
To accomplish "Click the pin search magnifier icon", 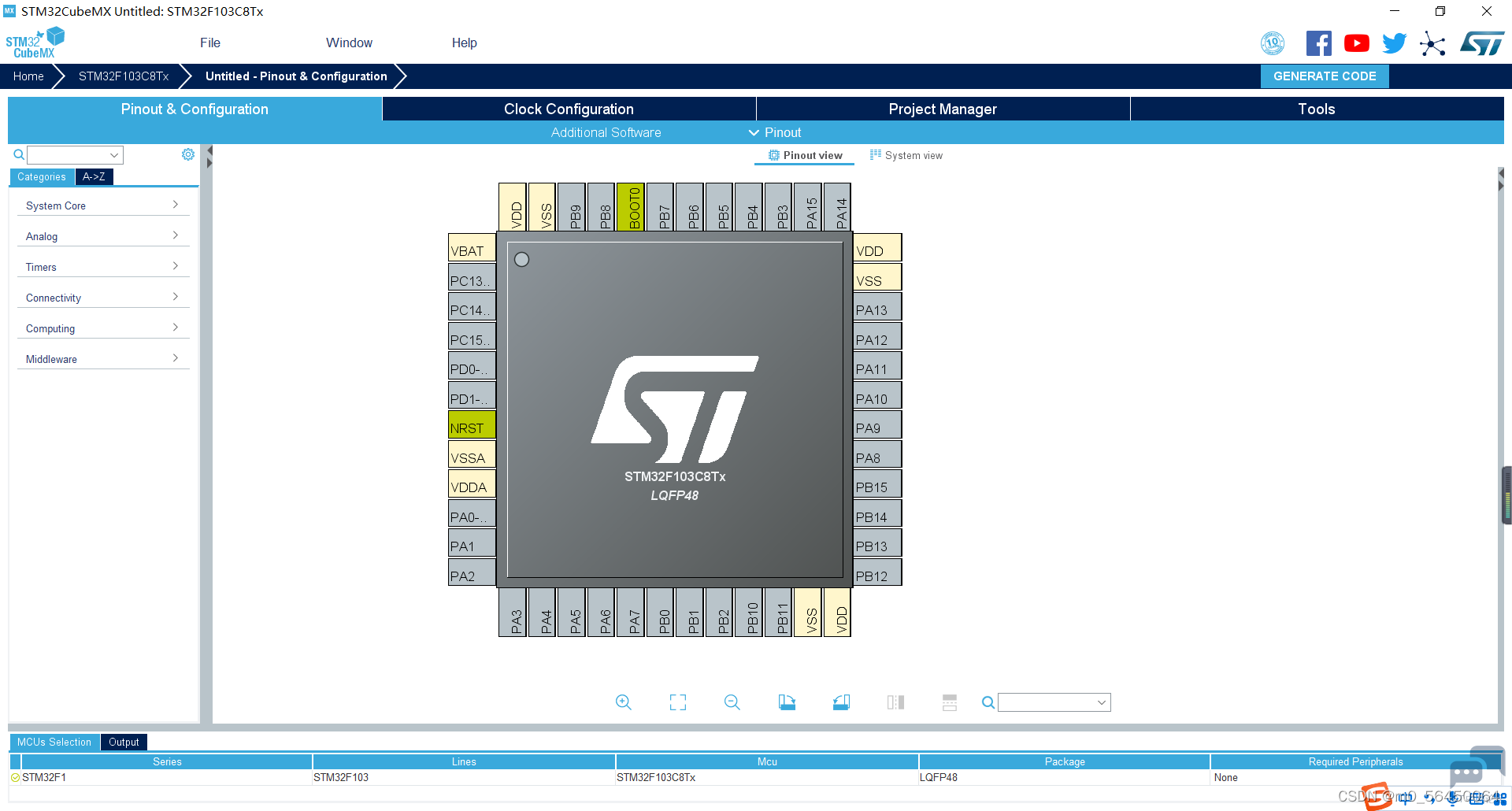I will pyautogui.click(x=988, y=702).
